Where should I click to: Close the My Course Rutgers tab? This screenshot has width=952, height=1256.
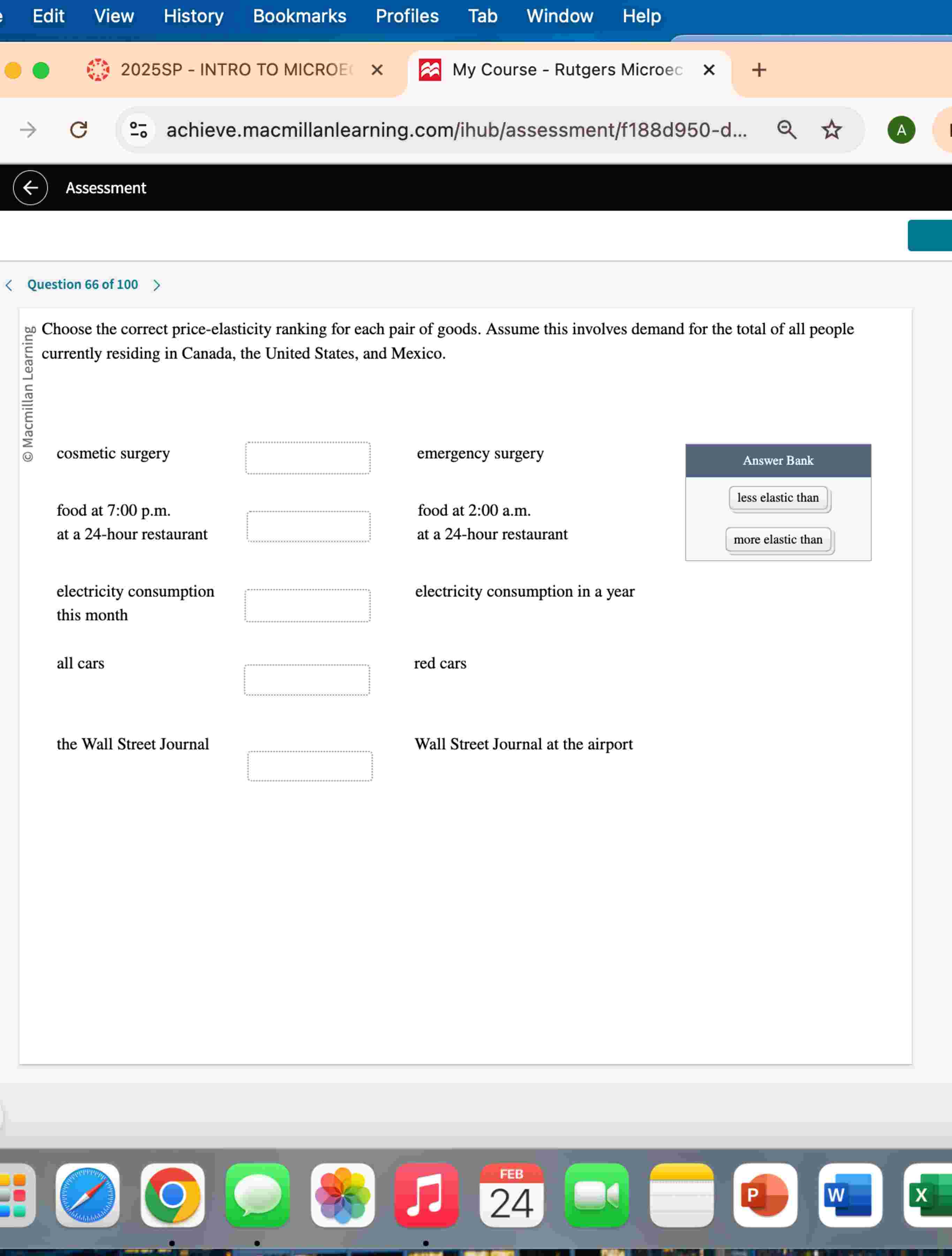pyautogui.click(x=709, y=70)
